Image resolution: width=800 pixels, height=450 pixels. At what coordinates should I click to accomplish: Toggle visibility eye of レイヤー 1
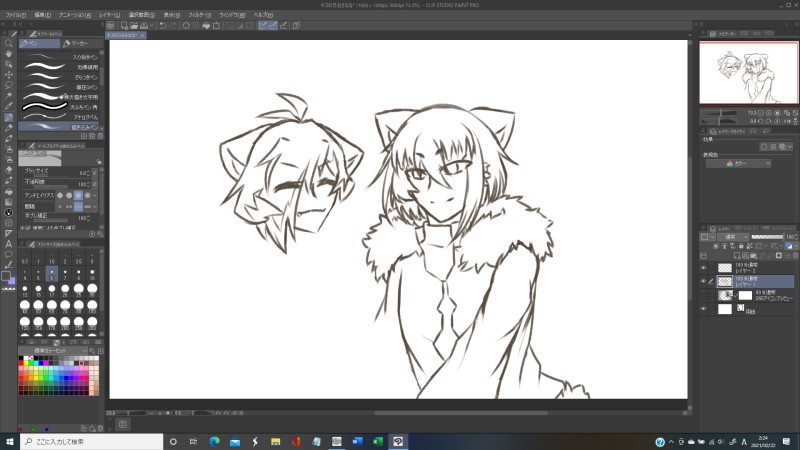[x=704, y=281]
